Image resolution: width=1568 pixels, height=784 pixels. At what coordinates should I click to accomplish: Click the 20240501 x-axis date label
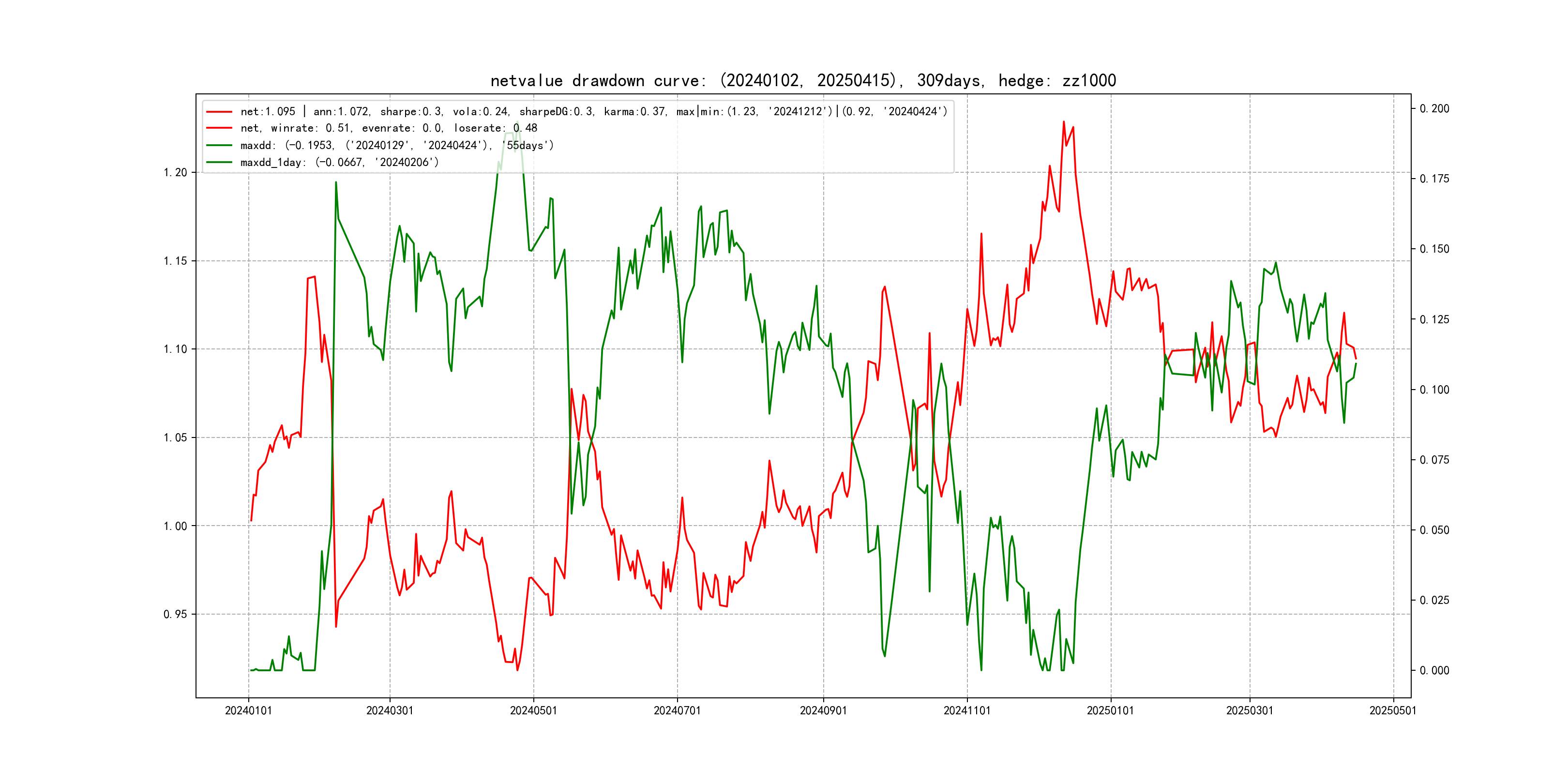coord(533,711)
